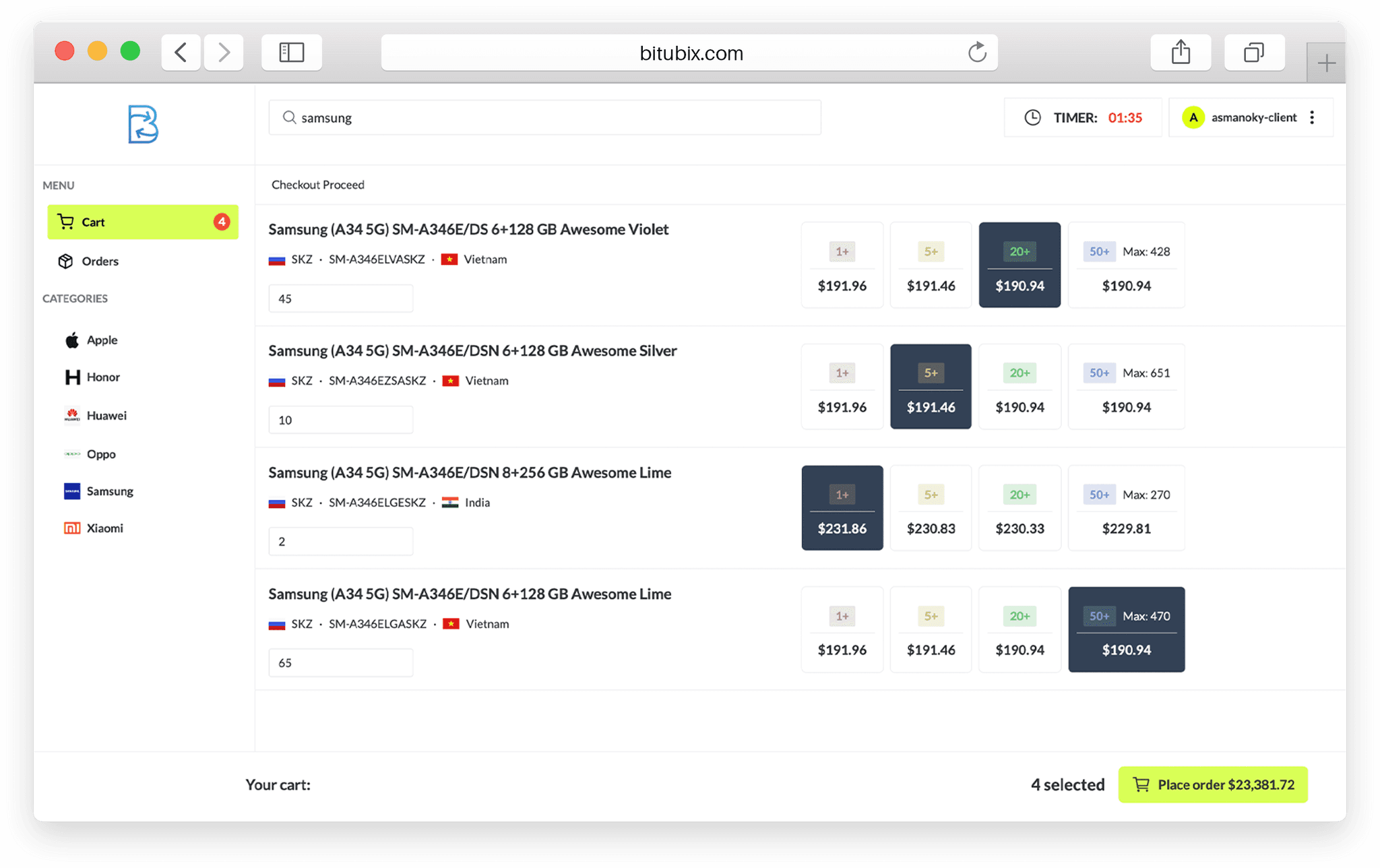Click the browser address bar bitubix.com
The width and height of the screenshot is (1380, 868).
tap(689, 52)
